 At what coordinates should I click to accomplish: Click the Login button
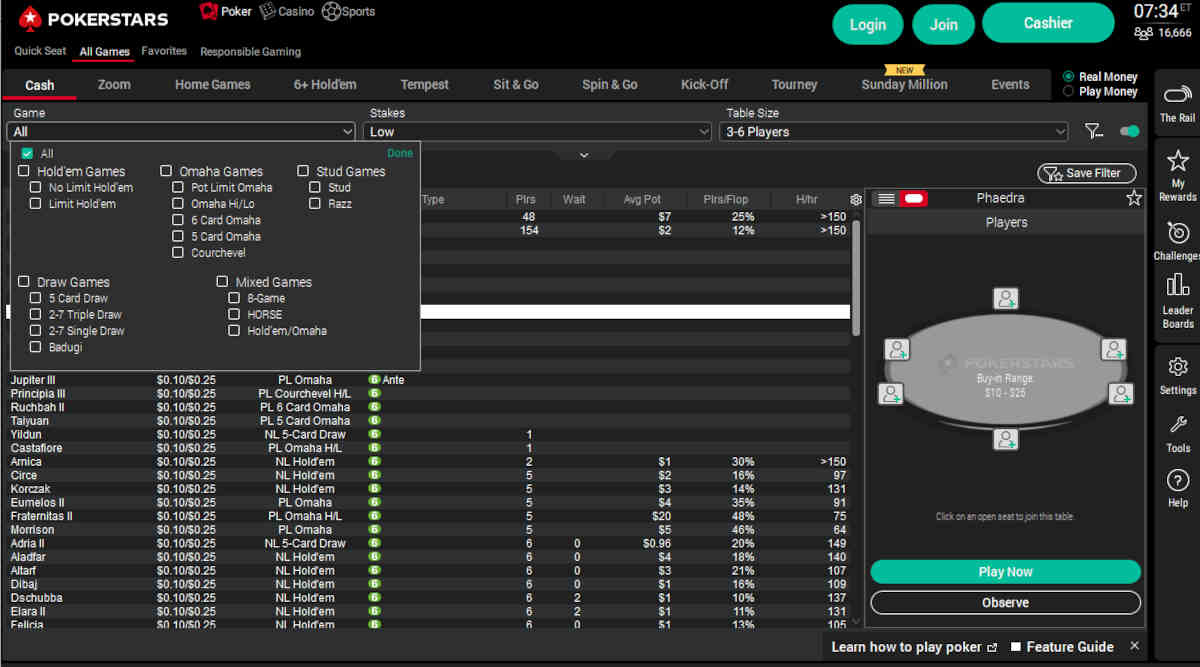click(868, 25)
